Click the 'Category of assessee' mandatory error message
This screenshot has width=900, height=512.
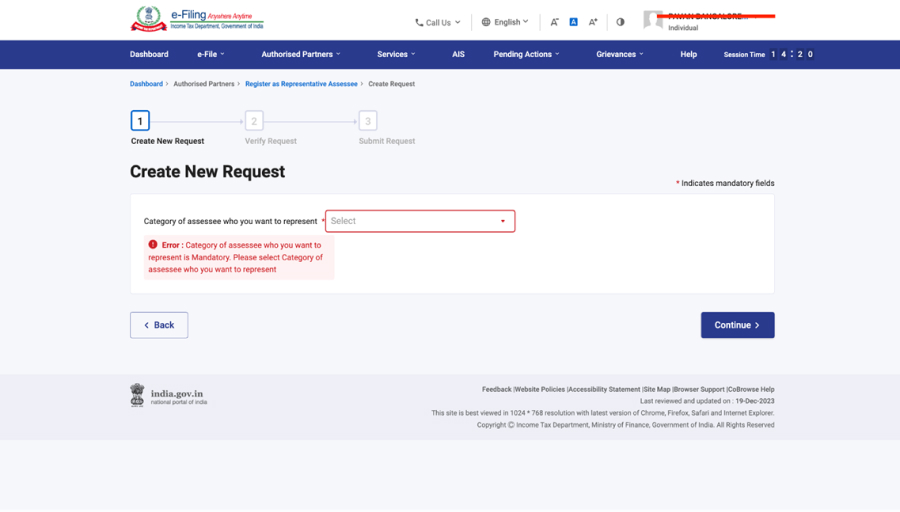pyautogui.click(x=239, y=257)
